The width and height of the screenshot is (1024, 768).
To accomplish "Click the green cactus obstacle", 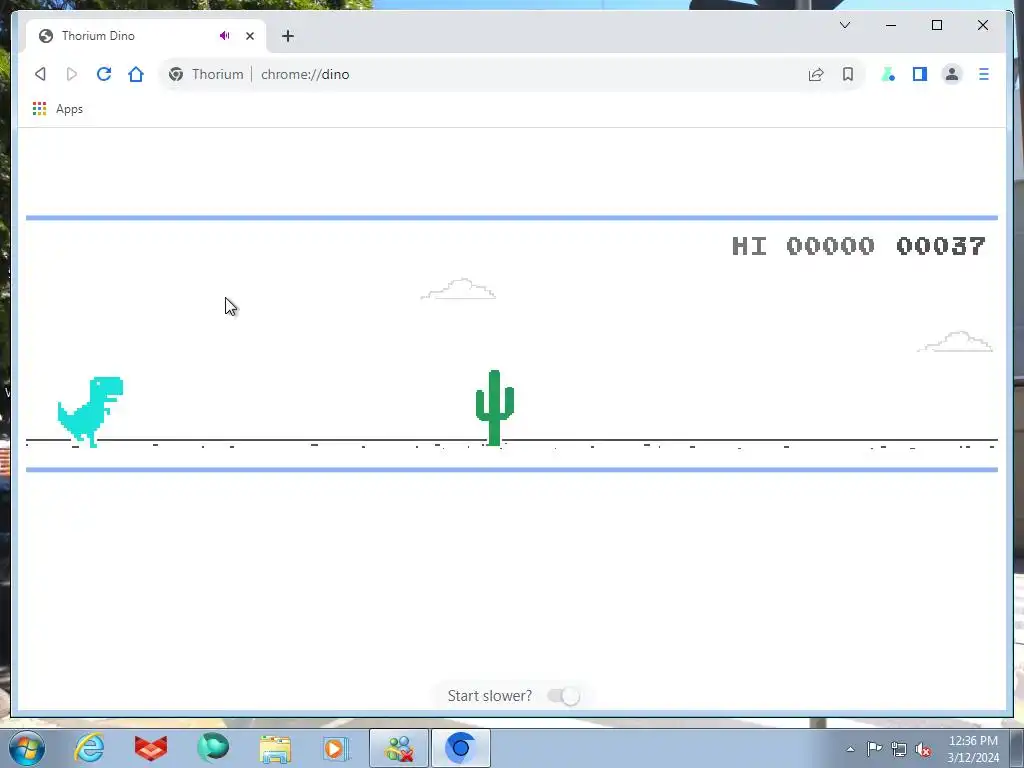I will click(494, 408).
